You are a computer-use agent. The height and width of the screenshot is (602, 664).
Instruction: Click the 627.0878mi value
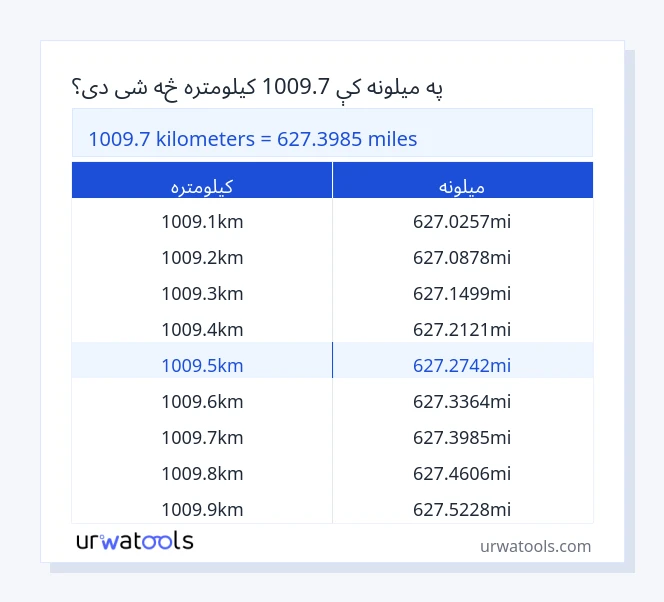coord(462,257)
